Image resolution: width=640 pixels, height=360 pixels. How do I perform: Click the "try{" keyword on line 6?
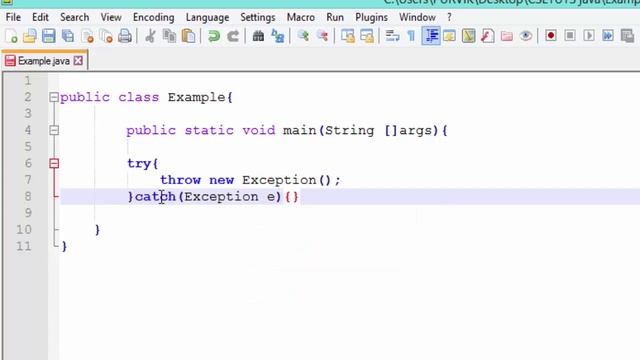pyautogui.click(x=142, y=164)
